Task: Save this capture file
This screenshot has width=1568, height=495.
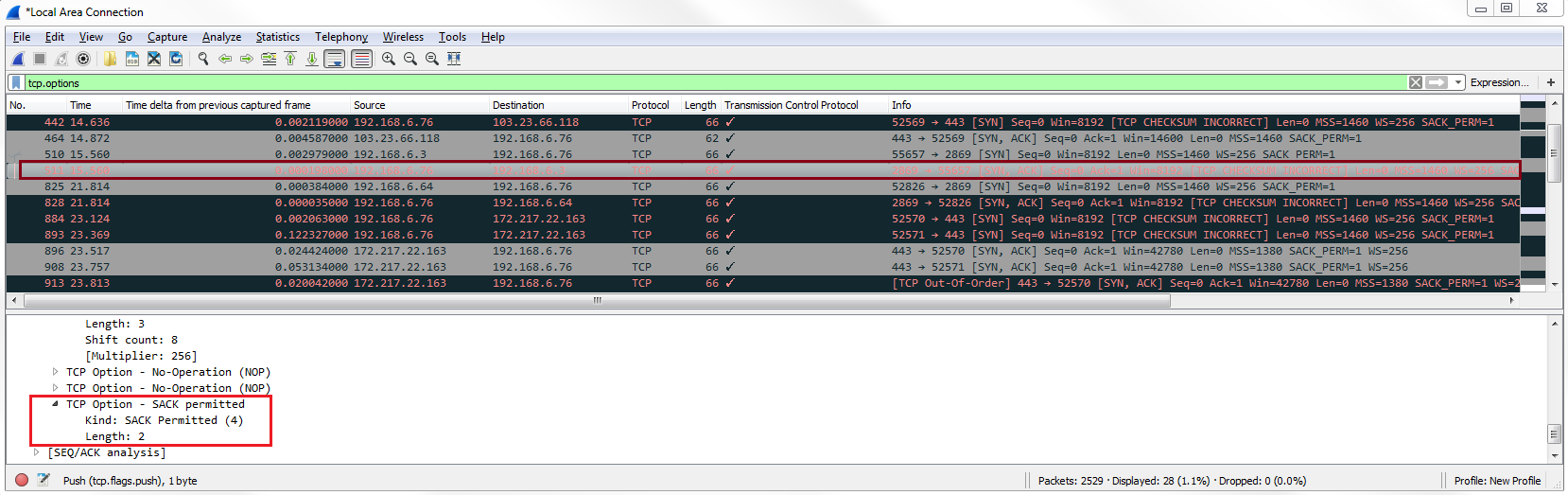Action: point(132,59)
